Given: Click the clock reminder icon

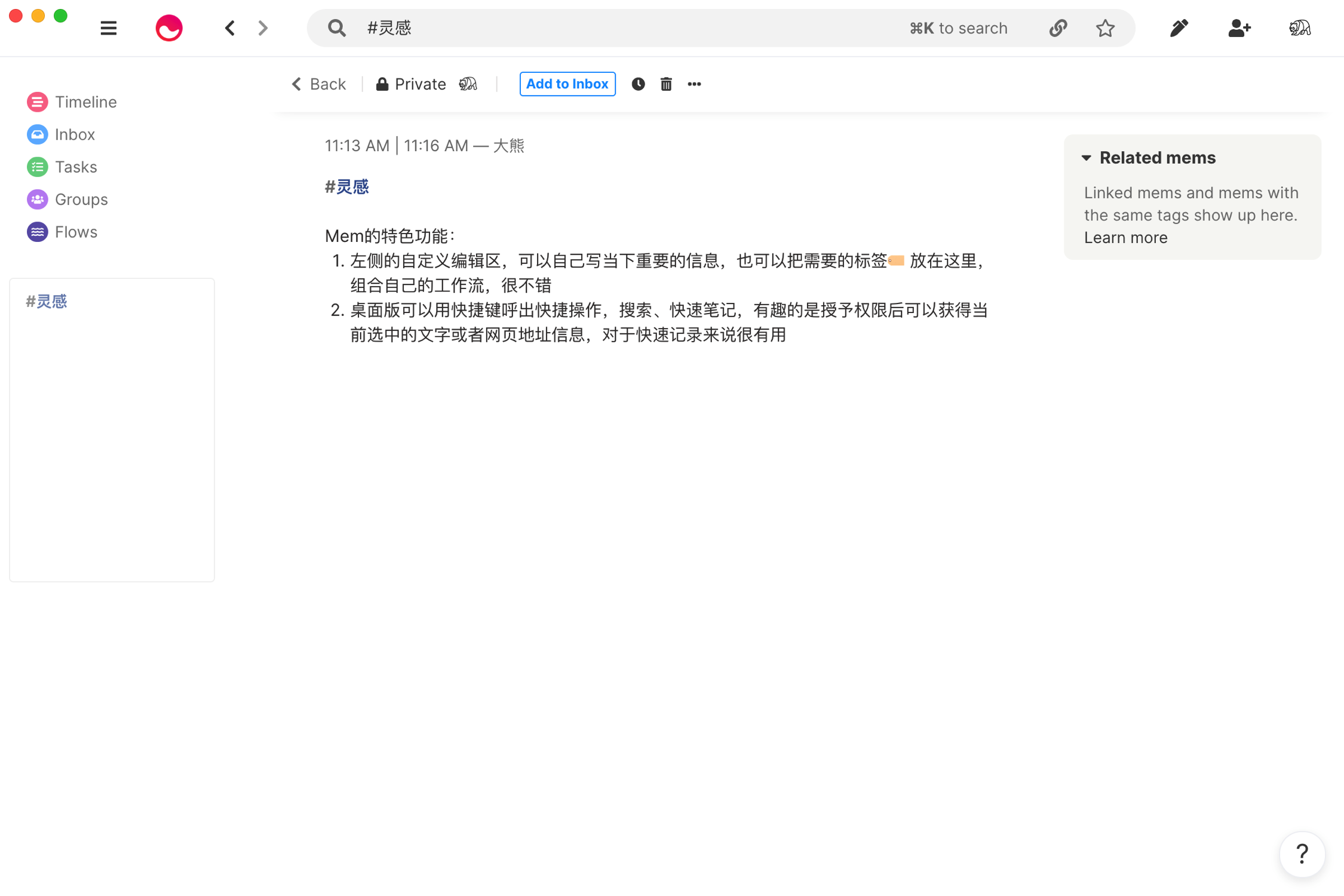Looking at the screenshot, I should (638, 84).
